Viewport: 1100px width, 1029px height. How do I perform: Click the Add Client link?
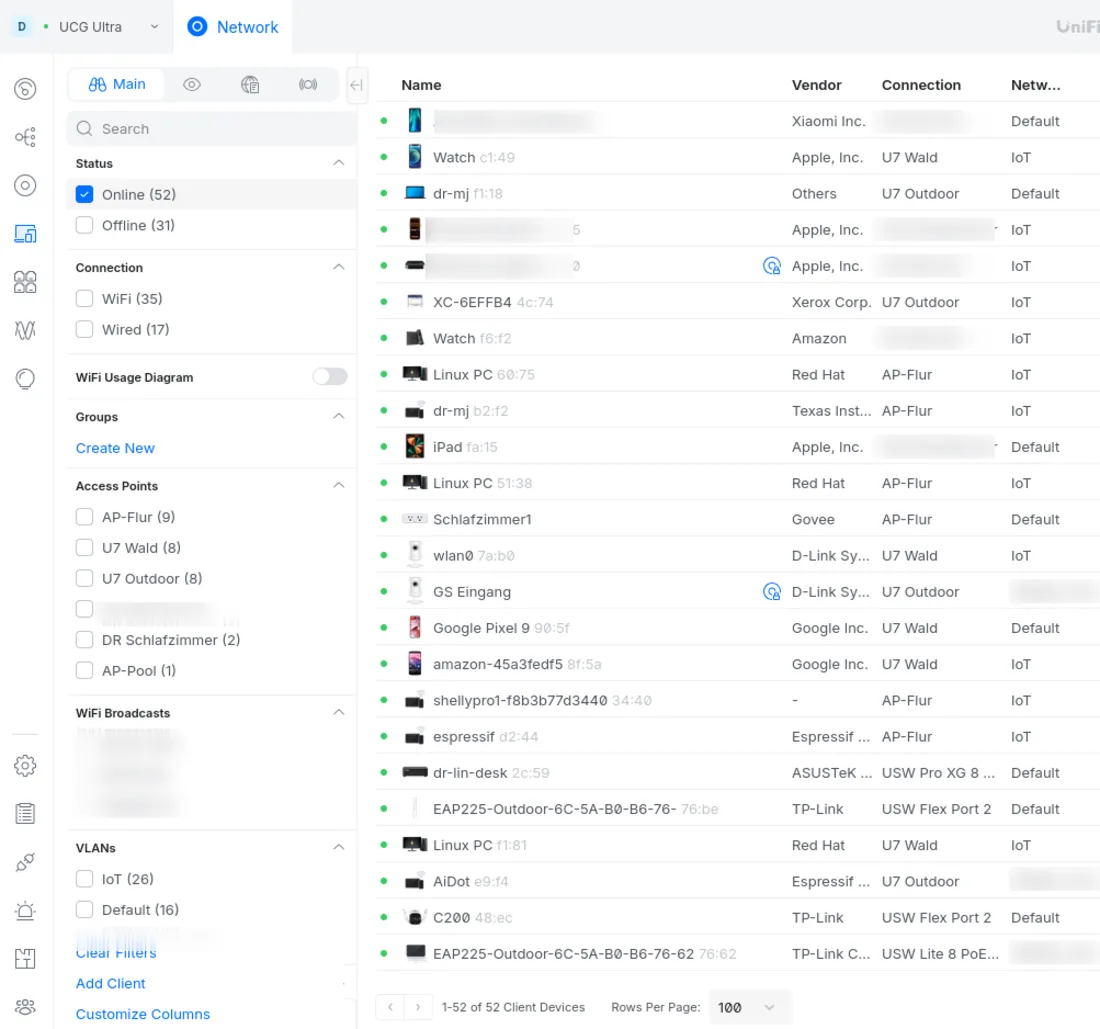click(111, 983)
